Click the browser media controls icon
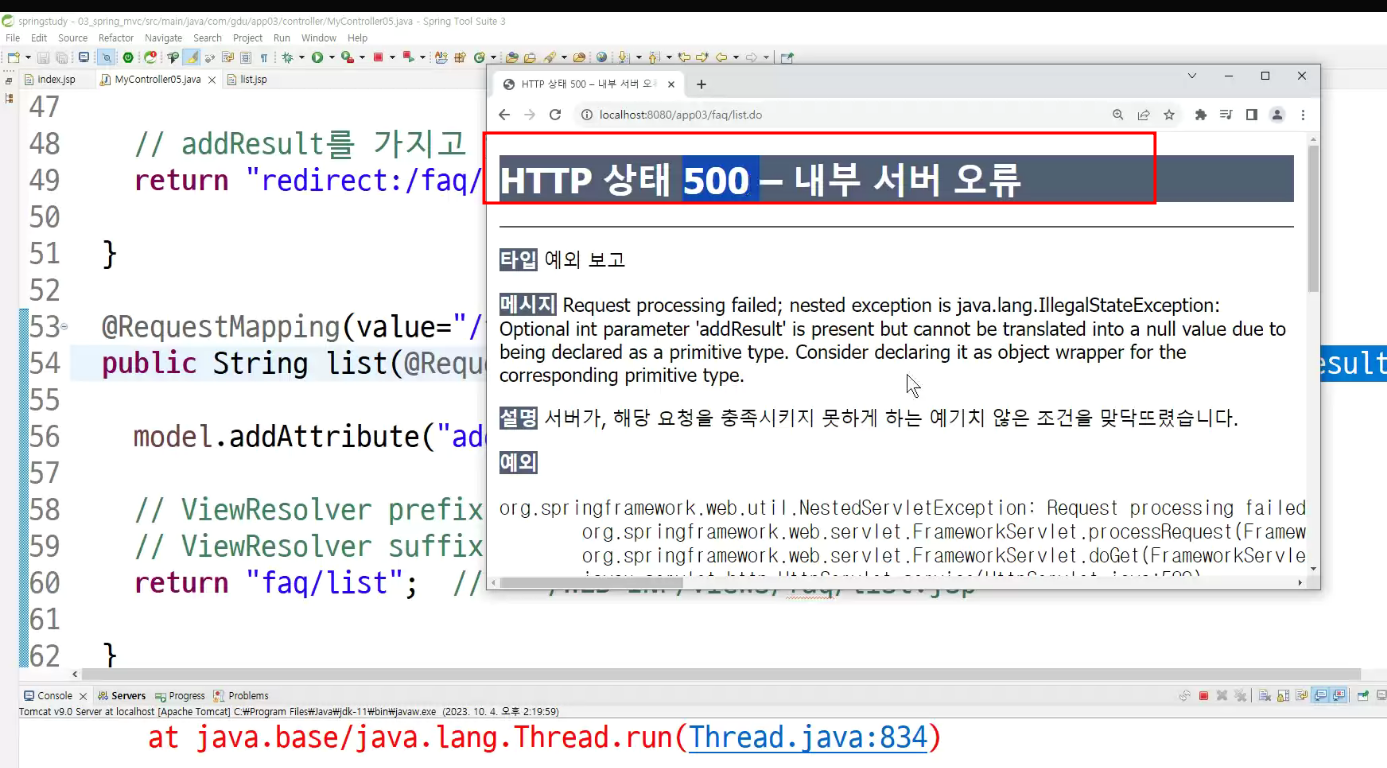Screen dimensions: 1387x768 [1226, 115]
